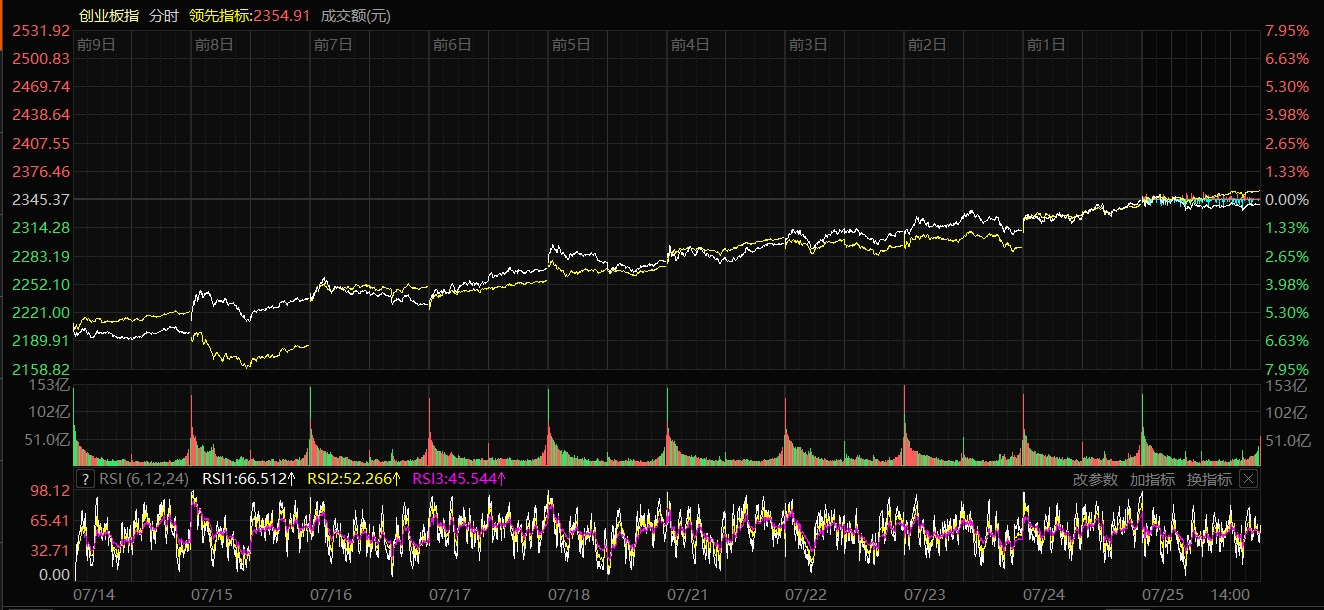The image size is (1324, 610).
Task: Click 加指标 to add an indicator
Action: click(x=1152, y=479)
